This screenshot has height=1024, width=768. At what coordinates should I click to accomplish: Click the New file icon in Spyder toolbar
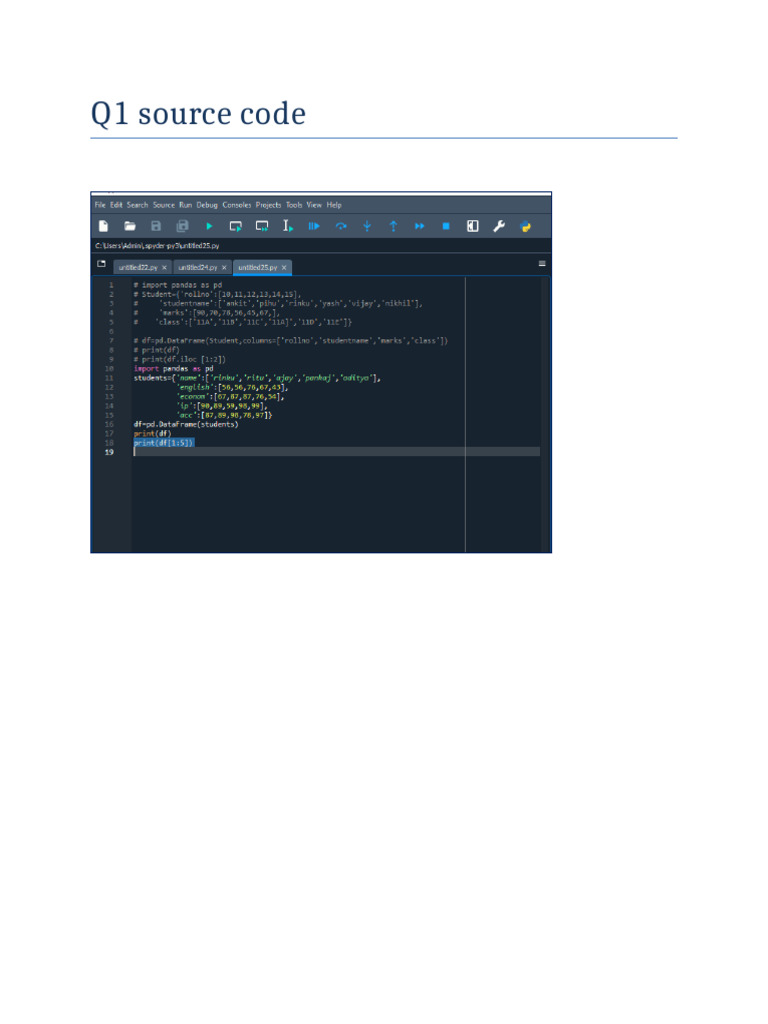point(103,226)
